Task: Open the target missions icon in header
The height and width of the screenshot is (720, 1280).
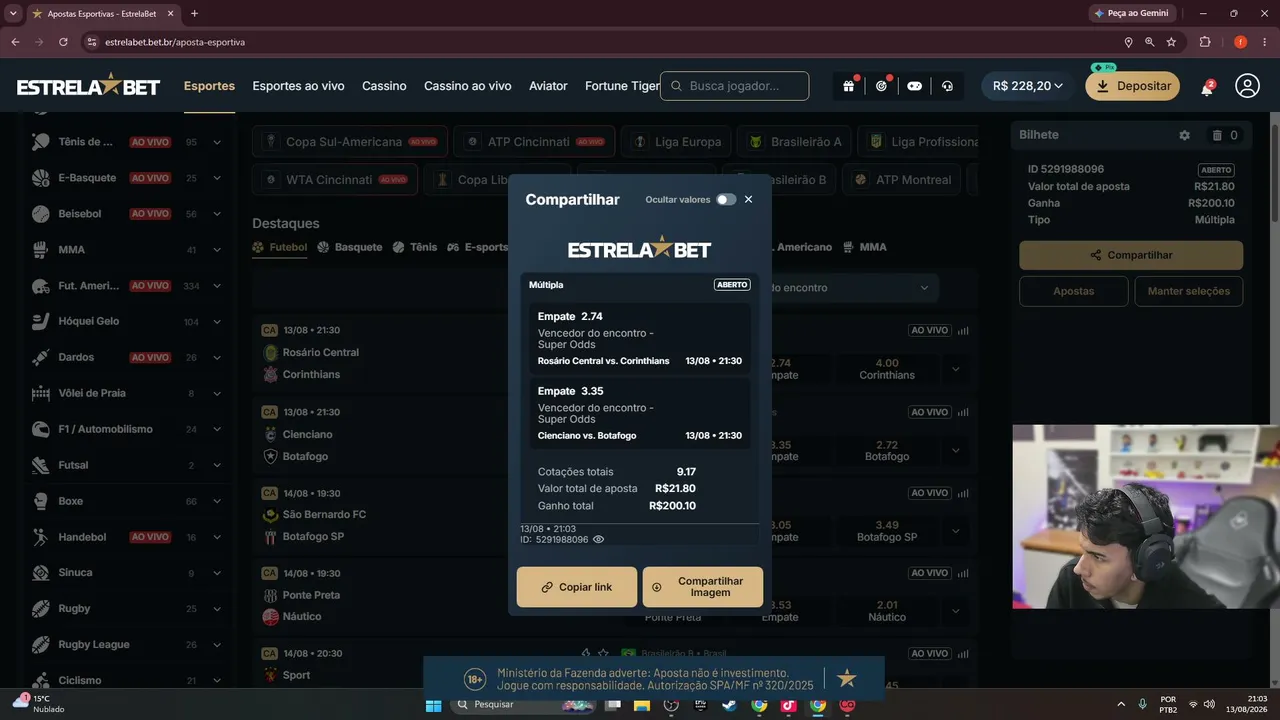Action: [881, 86]
